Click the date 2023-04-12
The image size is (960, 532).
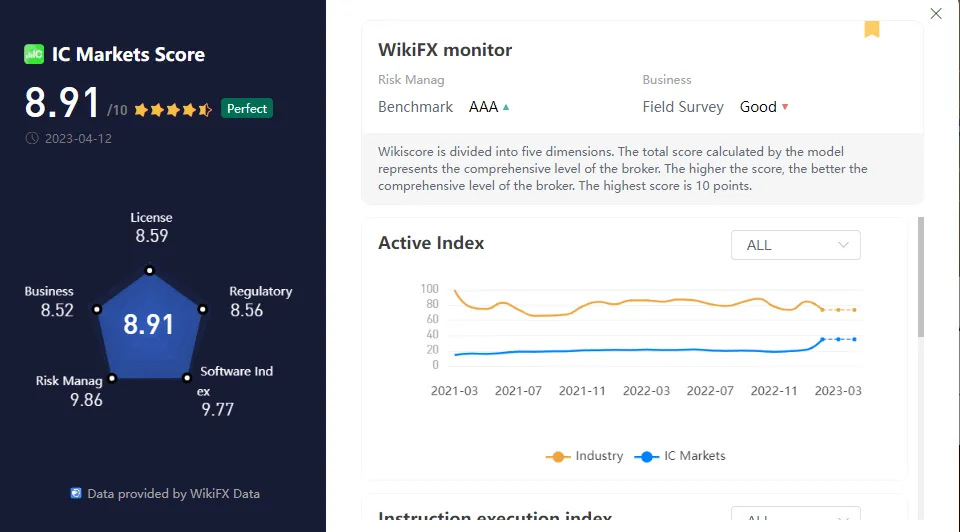pos(78,139)
